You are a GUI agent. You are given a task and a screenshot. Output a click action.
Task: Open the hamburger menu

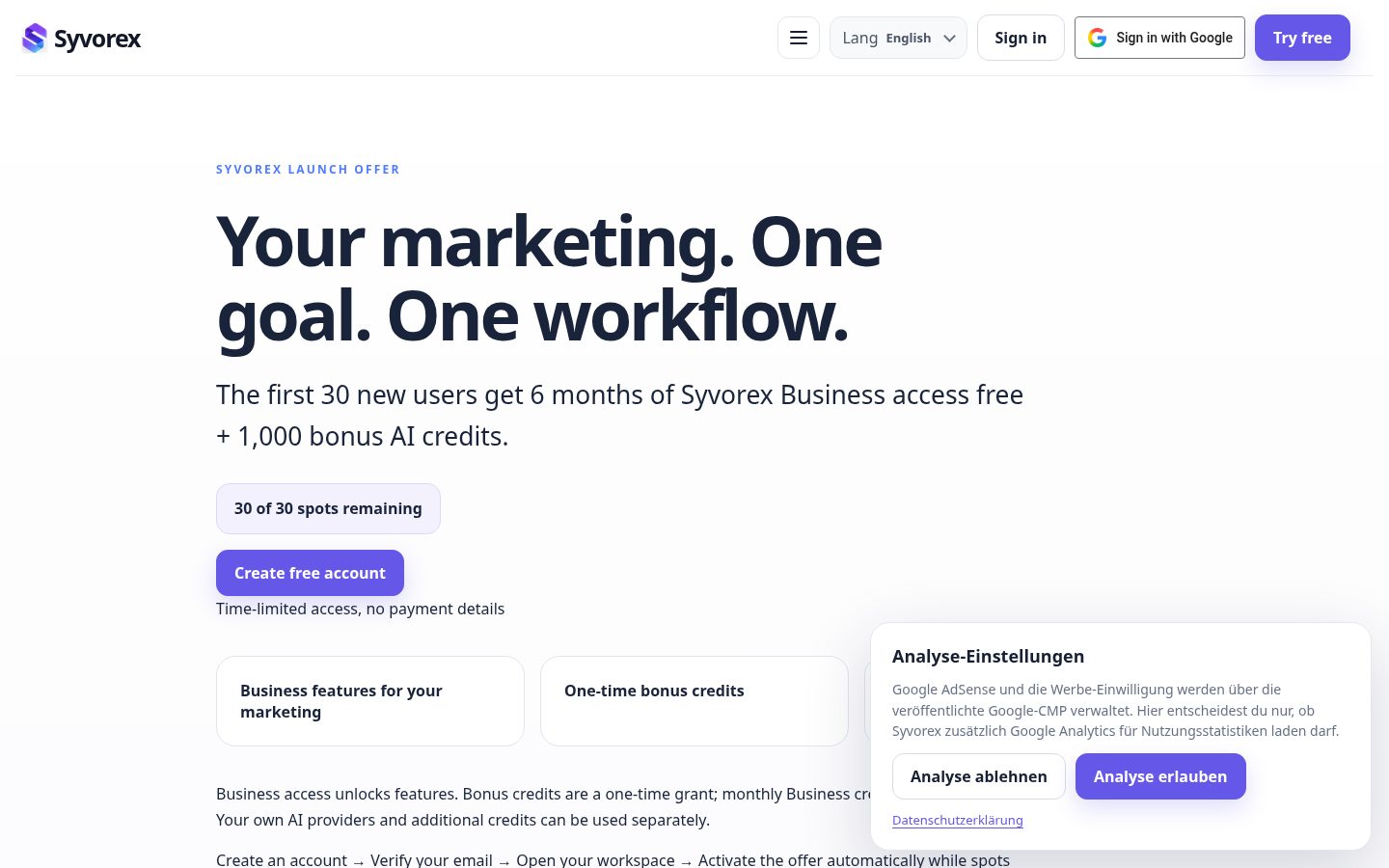[799, 38]
